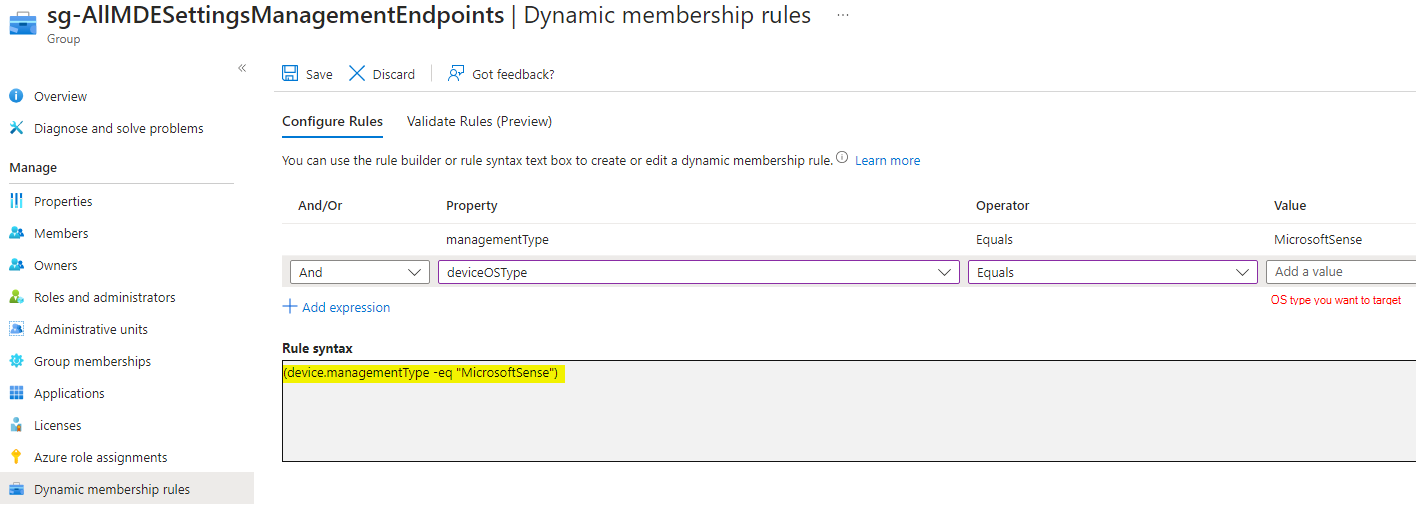Click the Diagnose and solve problems wrench icon

coord(16,128)
